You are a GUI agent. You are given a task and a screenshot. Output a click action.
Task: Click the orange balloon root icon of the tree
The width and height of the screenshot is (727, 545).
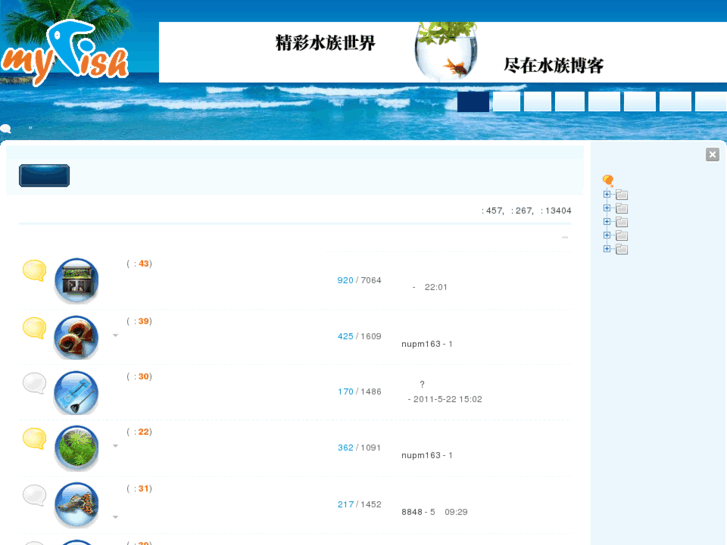click(x=608, y=180)
